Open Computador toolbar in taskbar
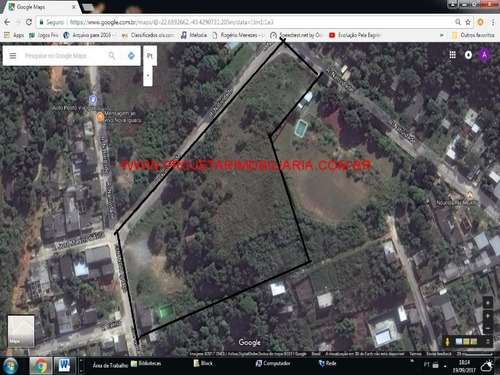500x375 pixels. tap(273, 363)
